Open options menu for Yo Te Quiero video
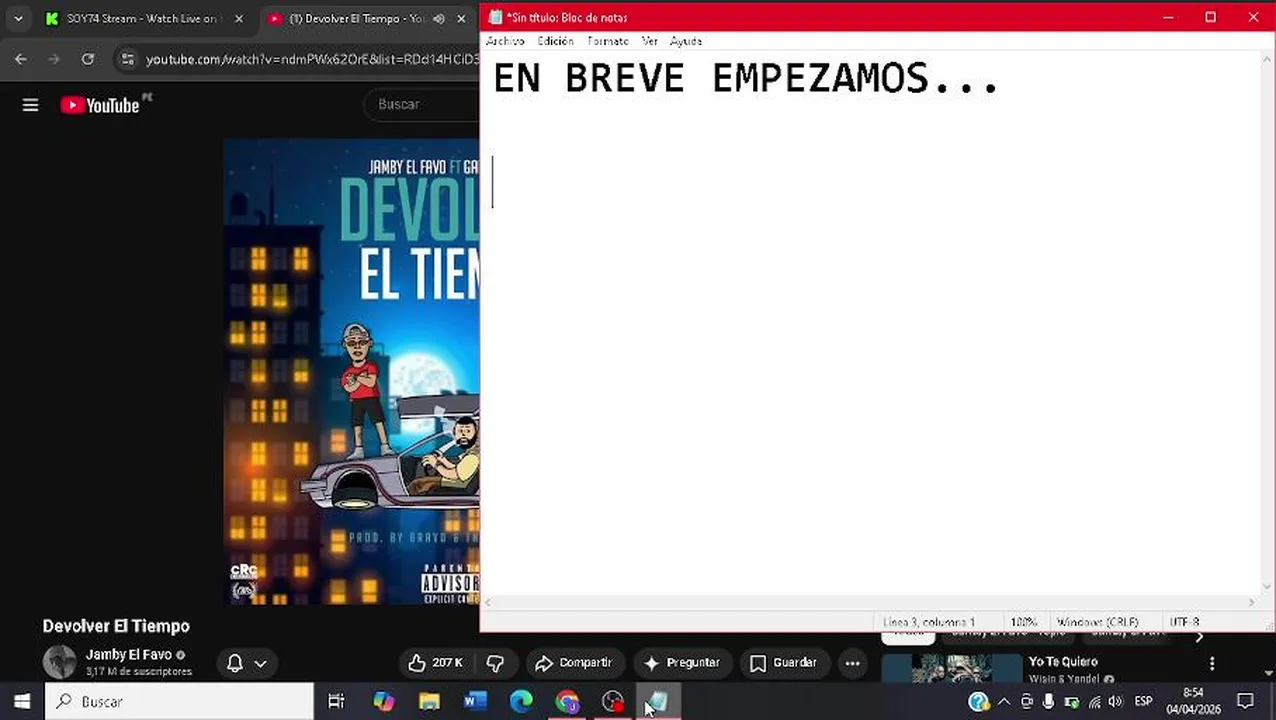 pos(1212,663)
